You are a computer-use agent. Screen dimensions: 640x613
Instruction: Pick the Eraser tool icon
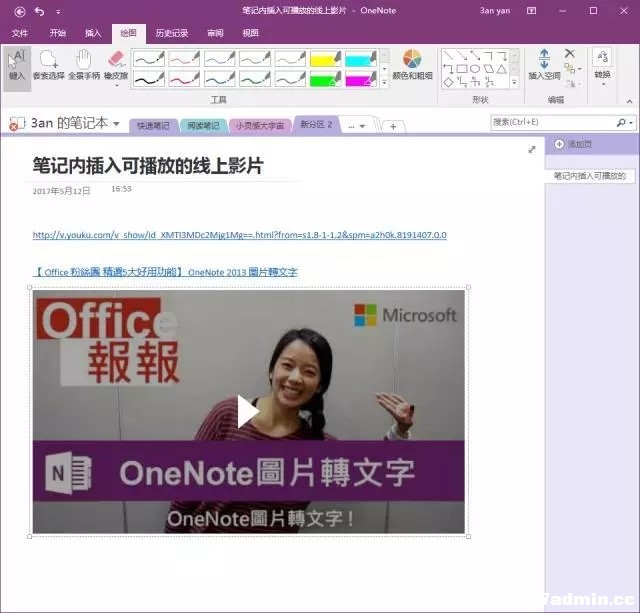click(116, 59)
